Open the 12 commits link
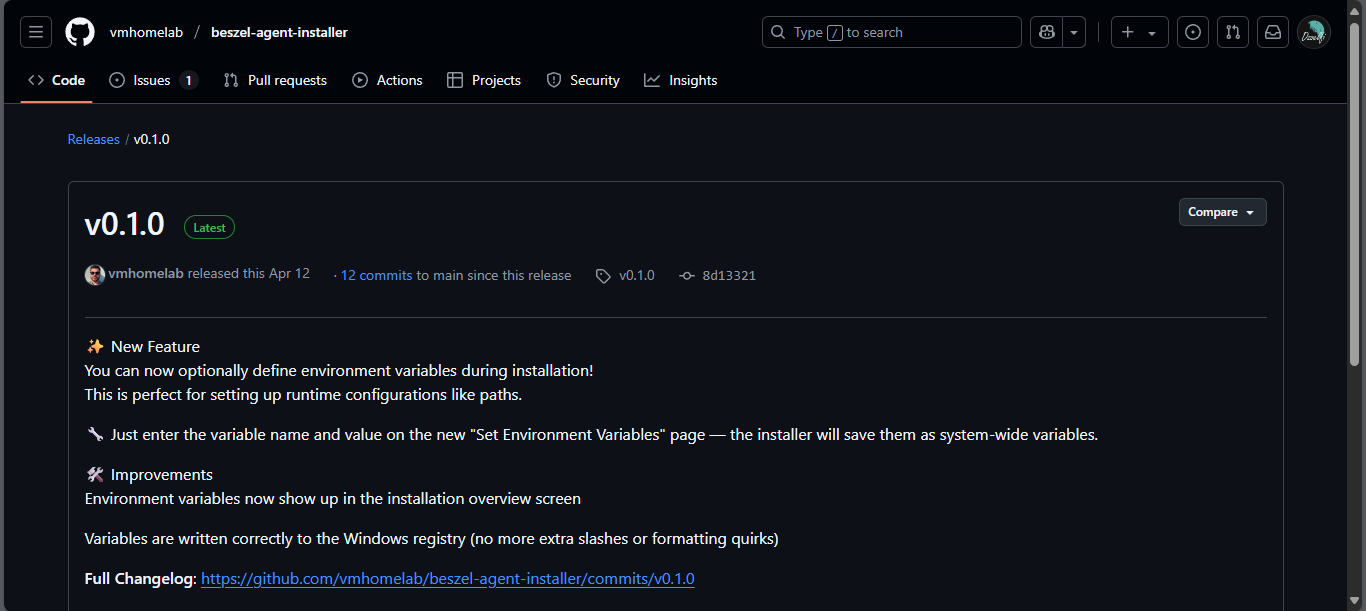The height and width of the screenshot is (611, 1366). click(x=376, y=275)
